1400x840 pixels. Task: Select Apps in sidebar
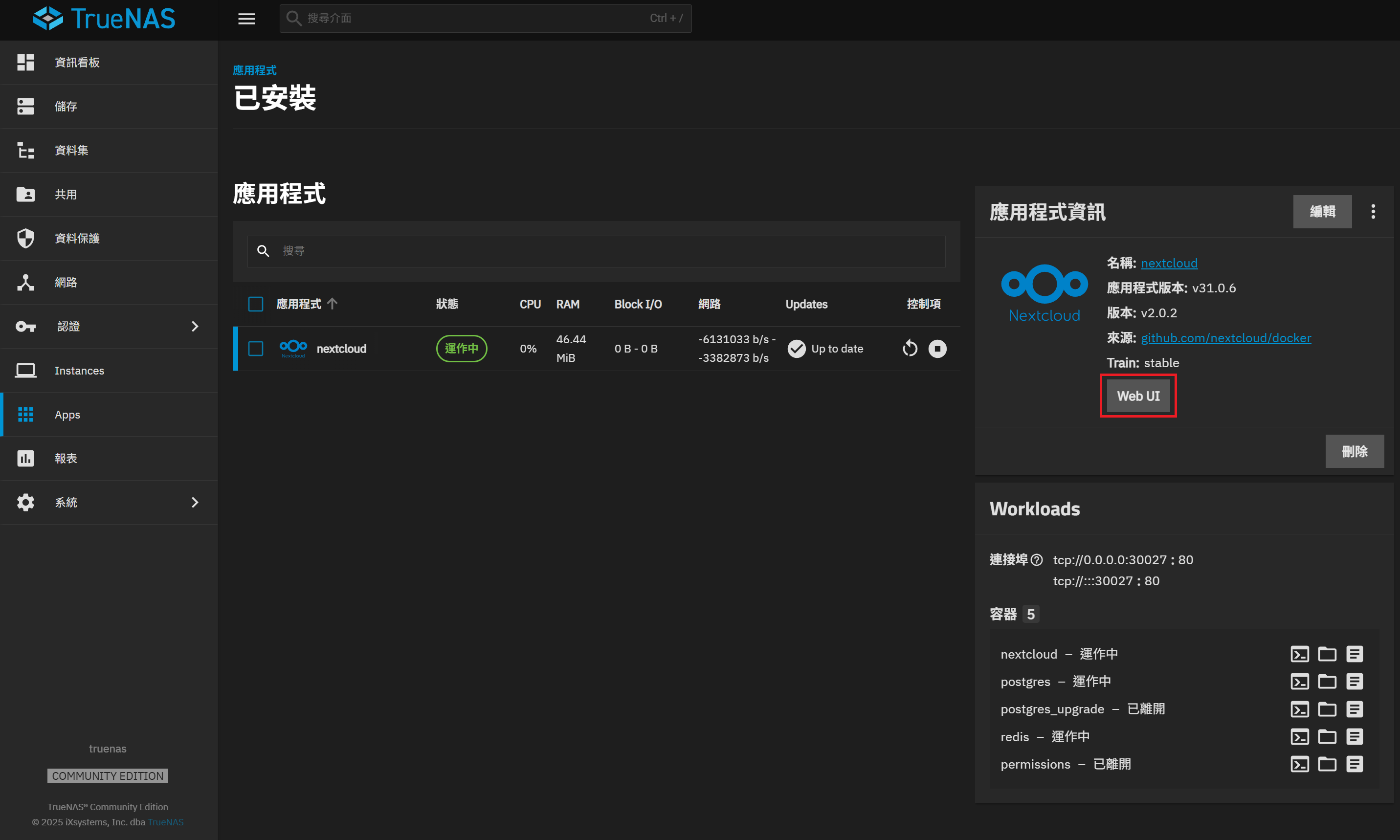(x=109, y=414)
